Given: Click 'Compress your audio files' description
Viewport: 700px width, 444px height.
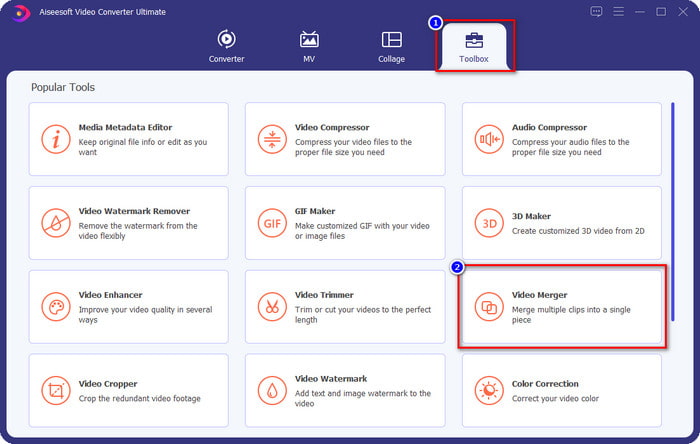Looking at the screenshot, I should tap(571, 147).
